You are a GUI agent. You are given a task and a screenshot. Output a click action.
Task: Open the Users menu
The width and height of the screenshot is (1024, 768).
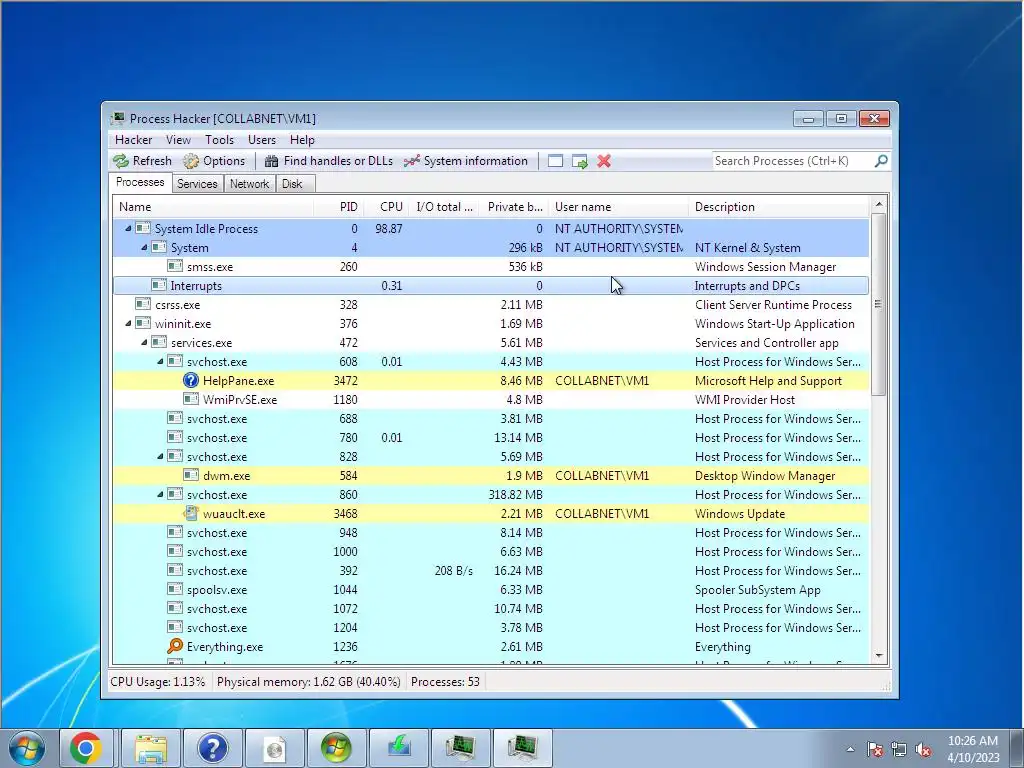click(x=262, y=140)
